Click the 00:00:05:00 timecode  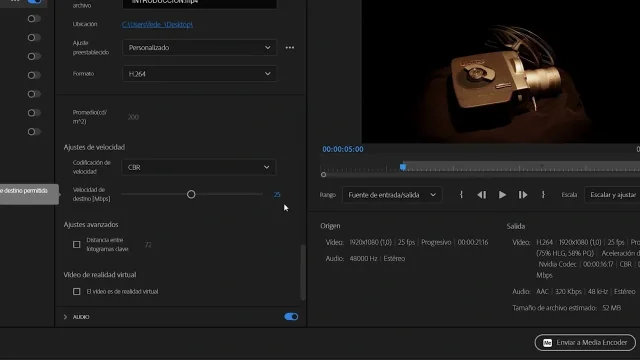pos(343,149)
